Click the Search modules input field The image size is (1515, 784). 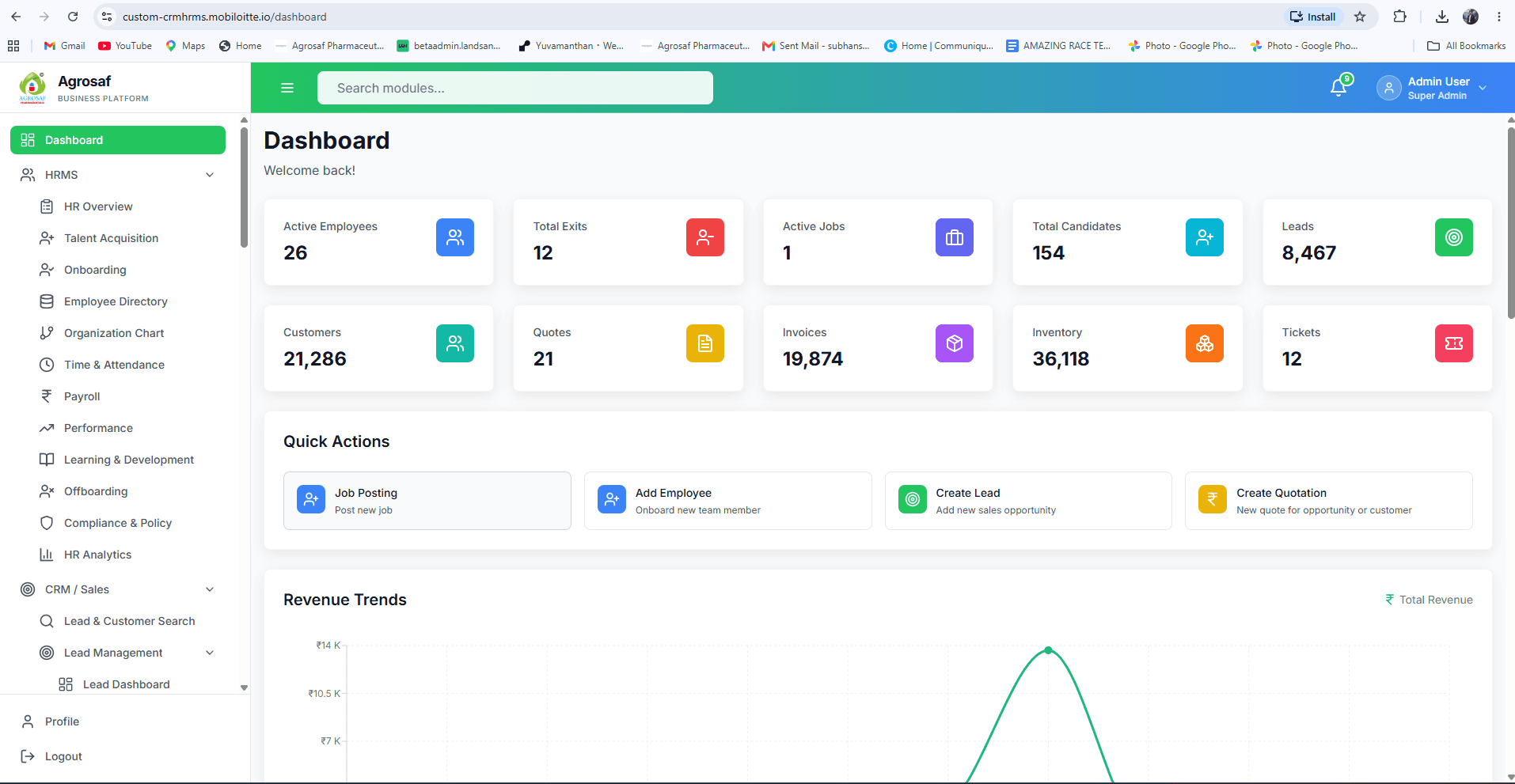coord(515,88)
